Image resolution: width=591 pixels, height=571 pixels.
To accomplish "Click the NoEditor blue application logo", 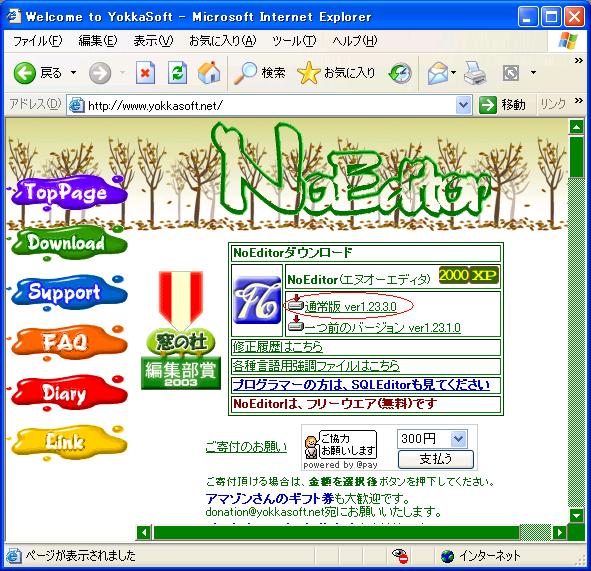I will [257, 300].
